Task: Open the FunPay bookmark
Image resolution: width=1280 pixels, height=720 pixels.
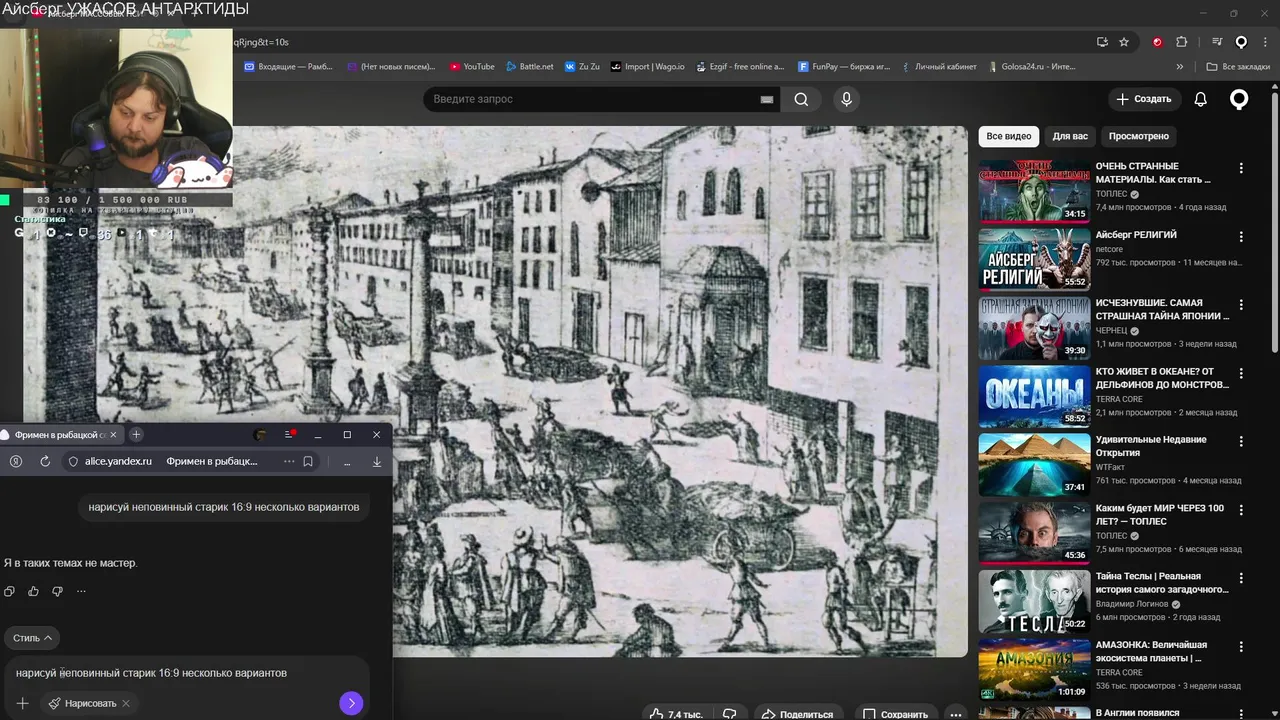Action: pos(843,67)
